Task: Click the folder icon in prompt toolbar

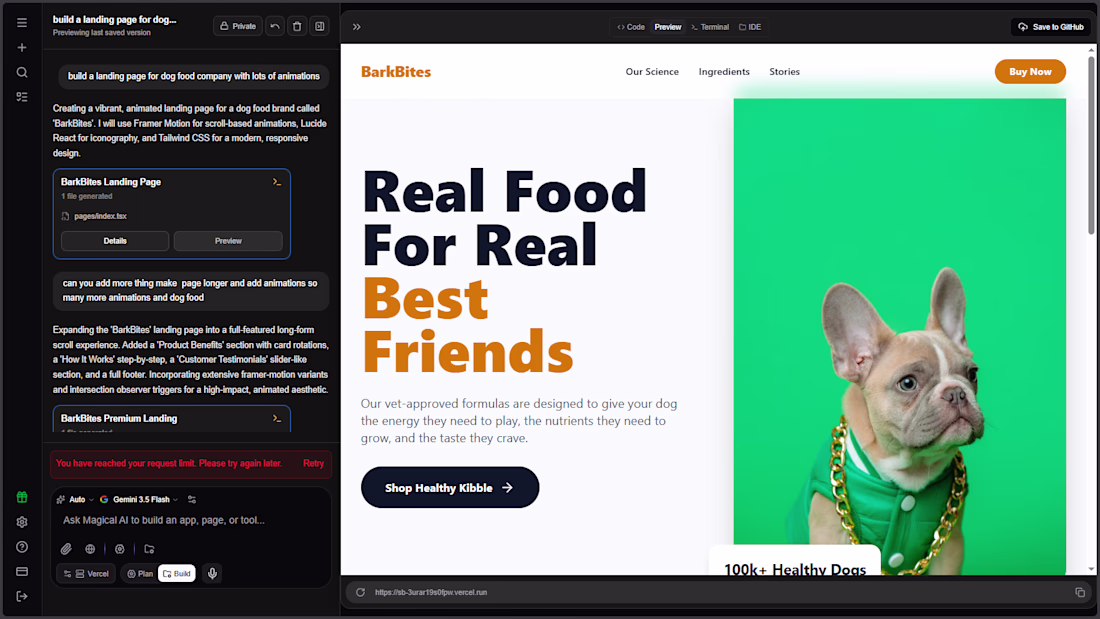Action: click(149, 549)
